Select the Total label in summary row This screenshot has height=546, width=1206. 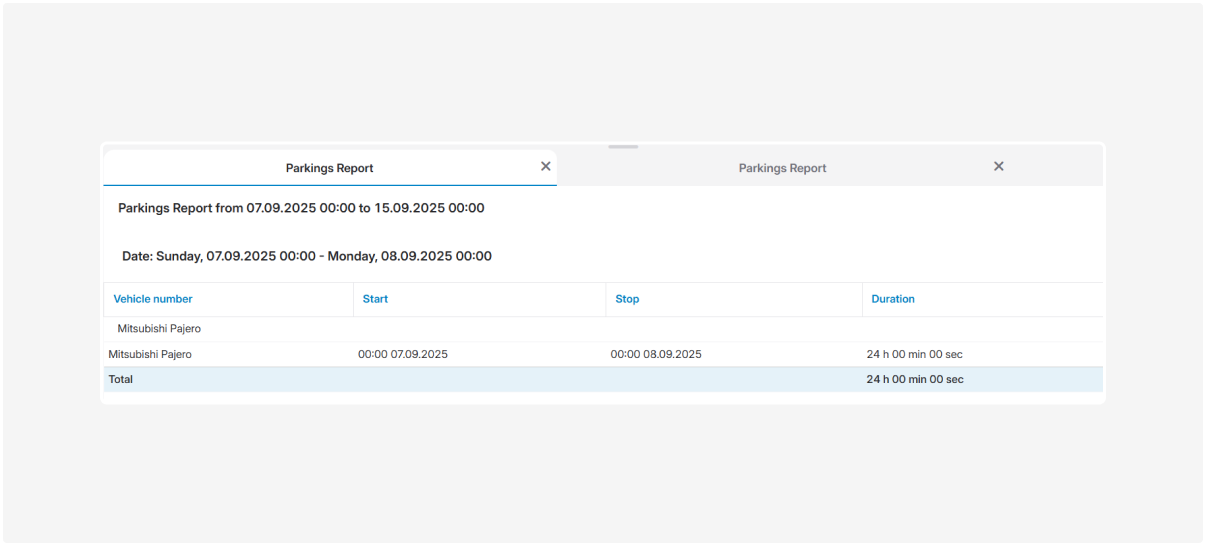(x=121, y=379)
